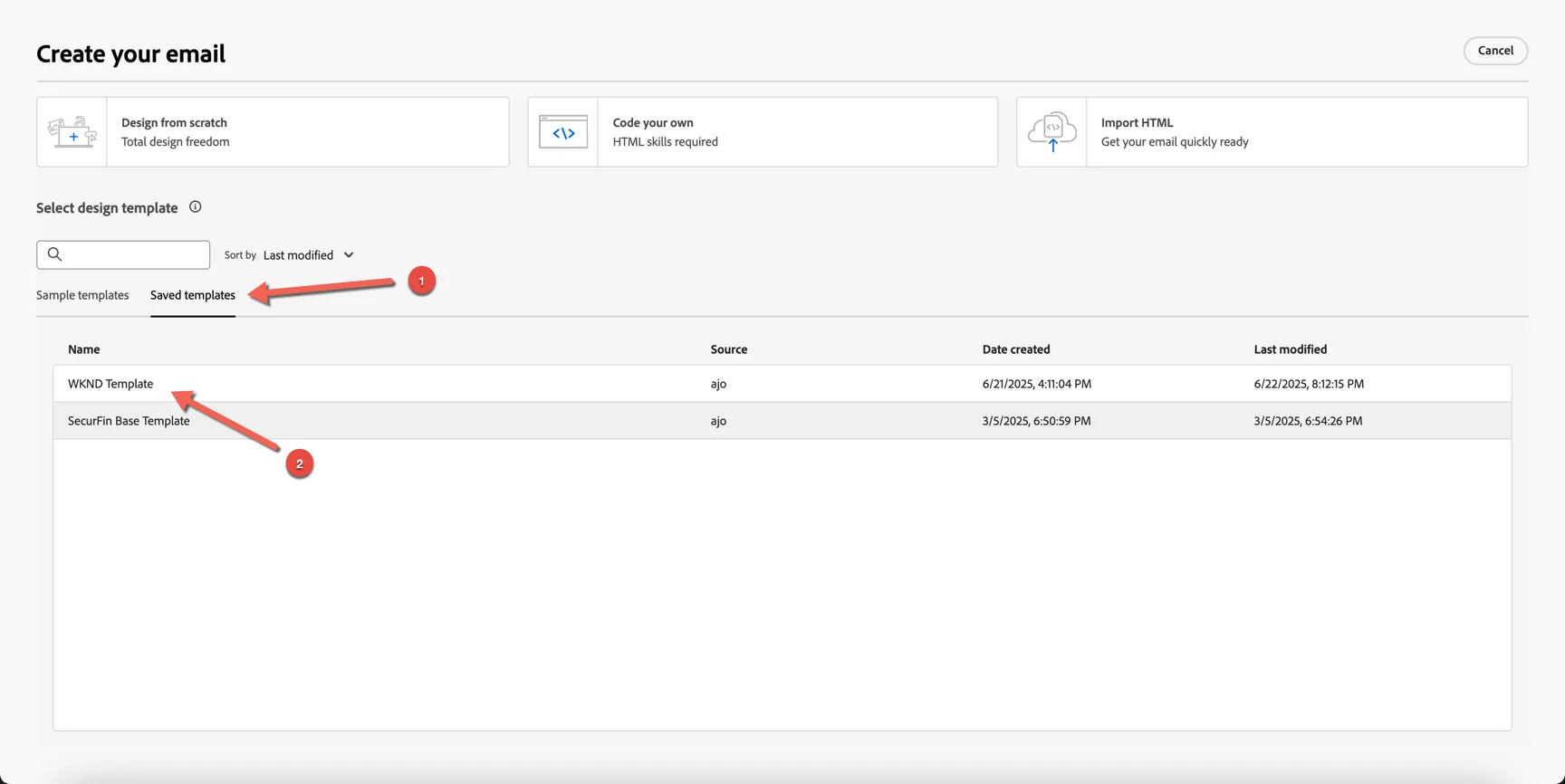Click the Import HTML cloud upload icon
Viewport: 1565px width, 784px height.
point(1052,132)
